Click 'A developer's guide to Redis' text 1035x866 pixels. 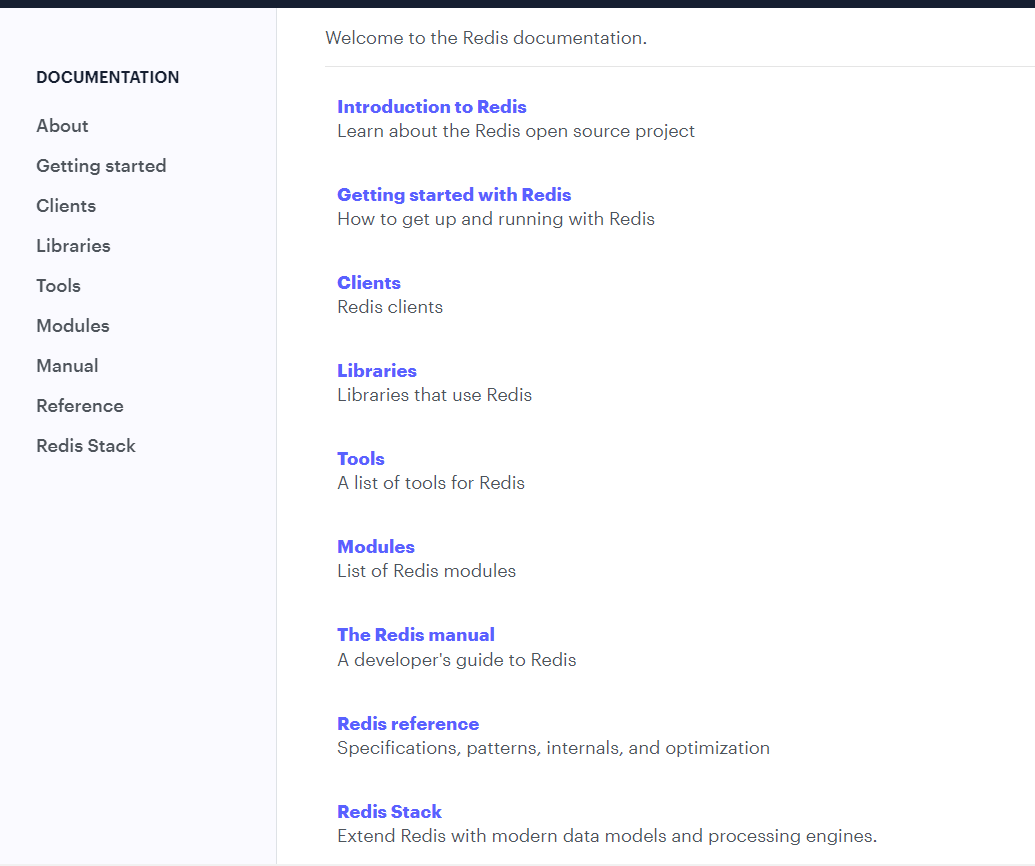[x=457, y=659]
